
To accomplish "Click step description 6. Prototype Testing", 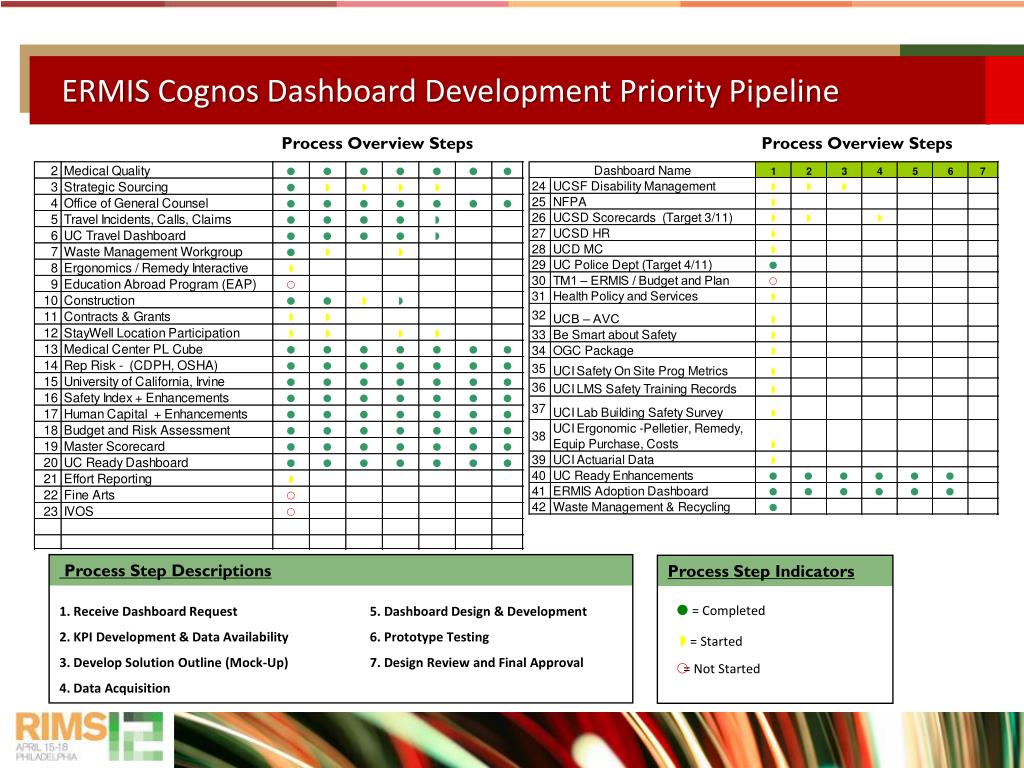I will point(429,637).
